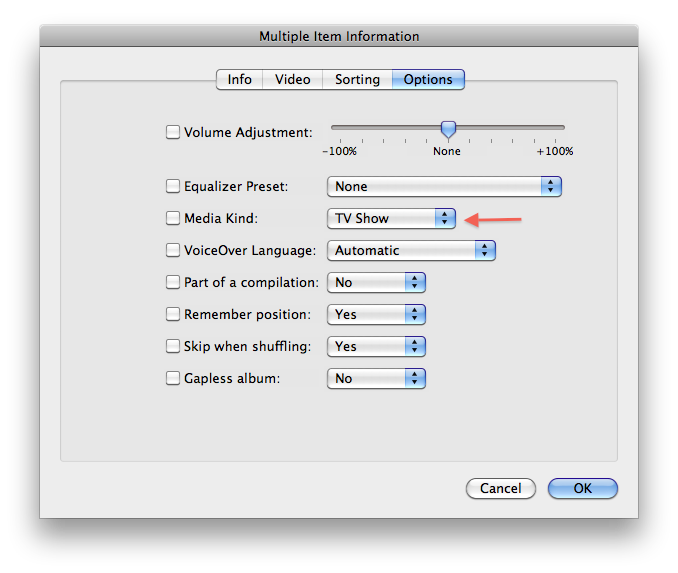Image resolution: width=678 pixels, height=573 pixels.
Task: Enable the Gapless album checkbox
Action: tap(173, 378)
